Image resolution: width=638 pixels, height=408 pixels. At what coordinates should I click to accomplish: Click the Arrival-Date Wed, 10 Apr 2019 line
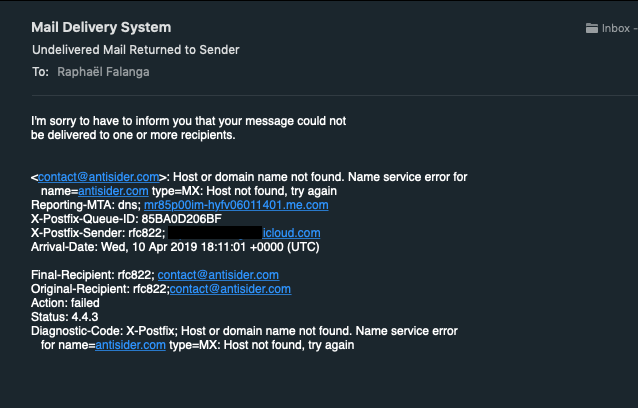[x=175, y=247]
